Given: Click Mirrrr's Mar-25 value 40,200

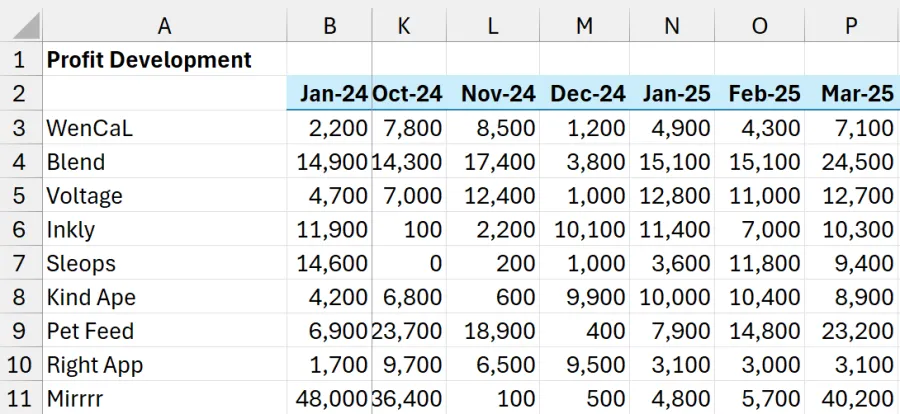Looking at the screenshot, I should pyautogui.click(x=852, y=397).
